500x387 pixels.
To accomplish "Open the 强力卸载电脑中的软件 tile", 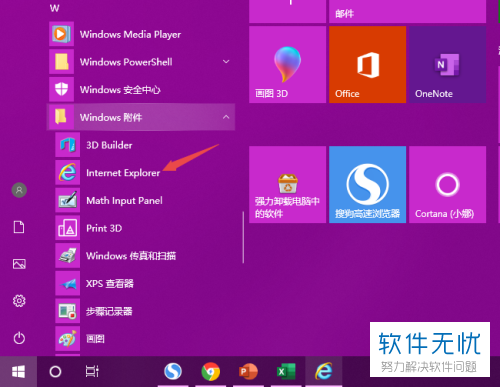I will click(x=287, y=184).
